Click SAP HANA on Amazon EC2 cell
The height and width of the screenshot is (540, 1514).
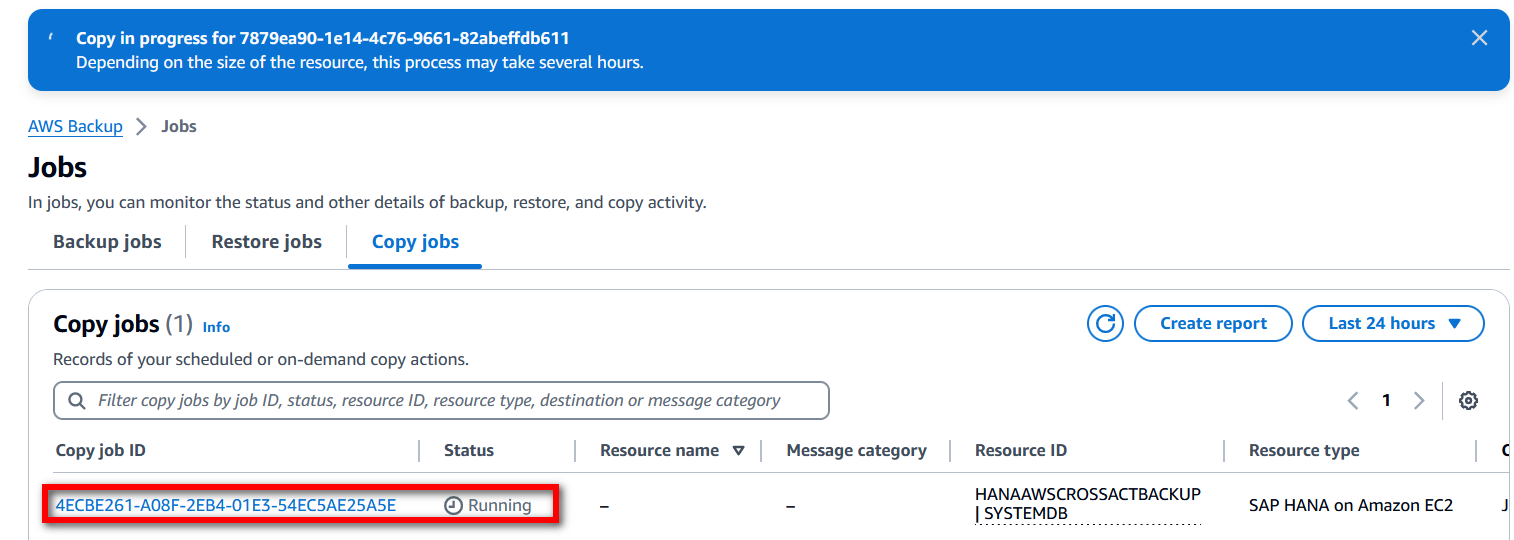click(1351, 505)
